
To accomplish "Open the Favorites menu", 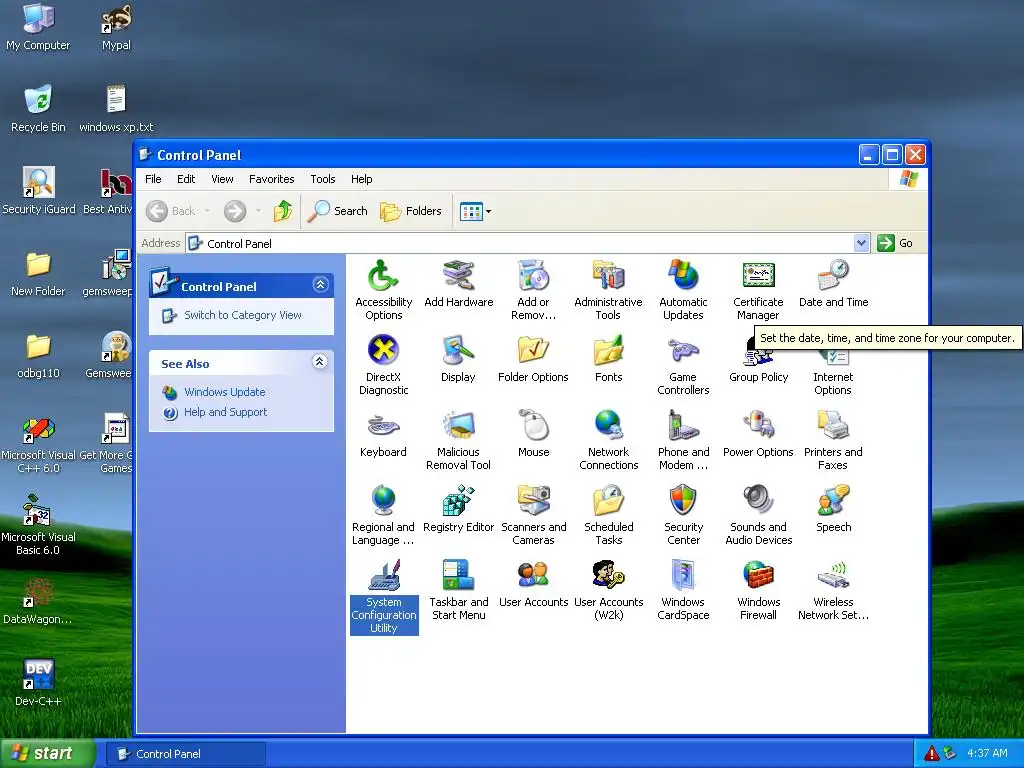I will pos(272,179).
